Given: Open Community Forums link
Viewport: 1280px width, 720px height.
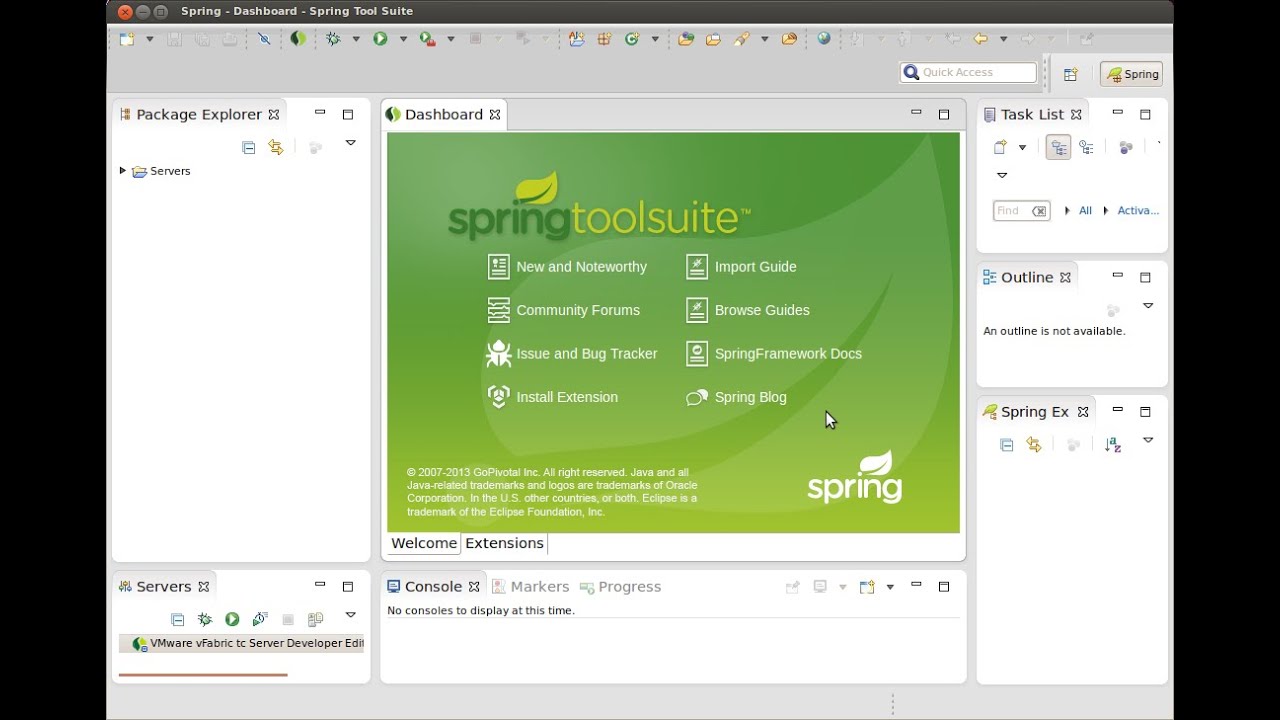Looking at the screenshot, I should tap(563, 310).
